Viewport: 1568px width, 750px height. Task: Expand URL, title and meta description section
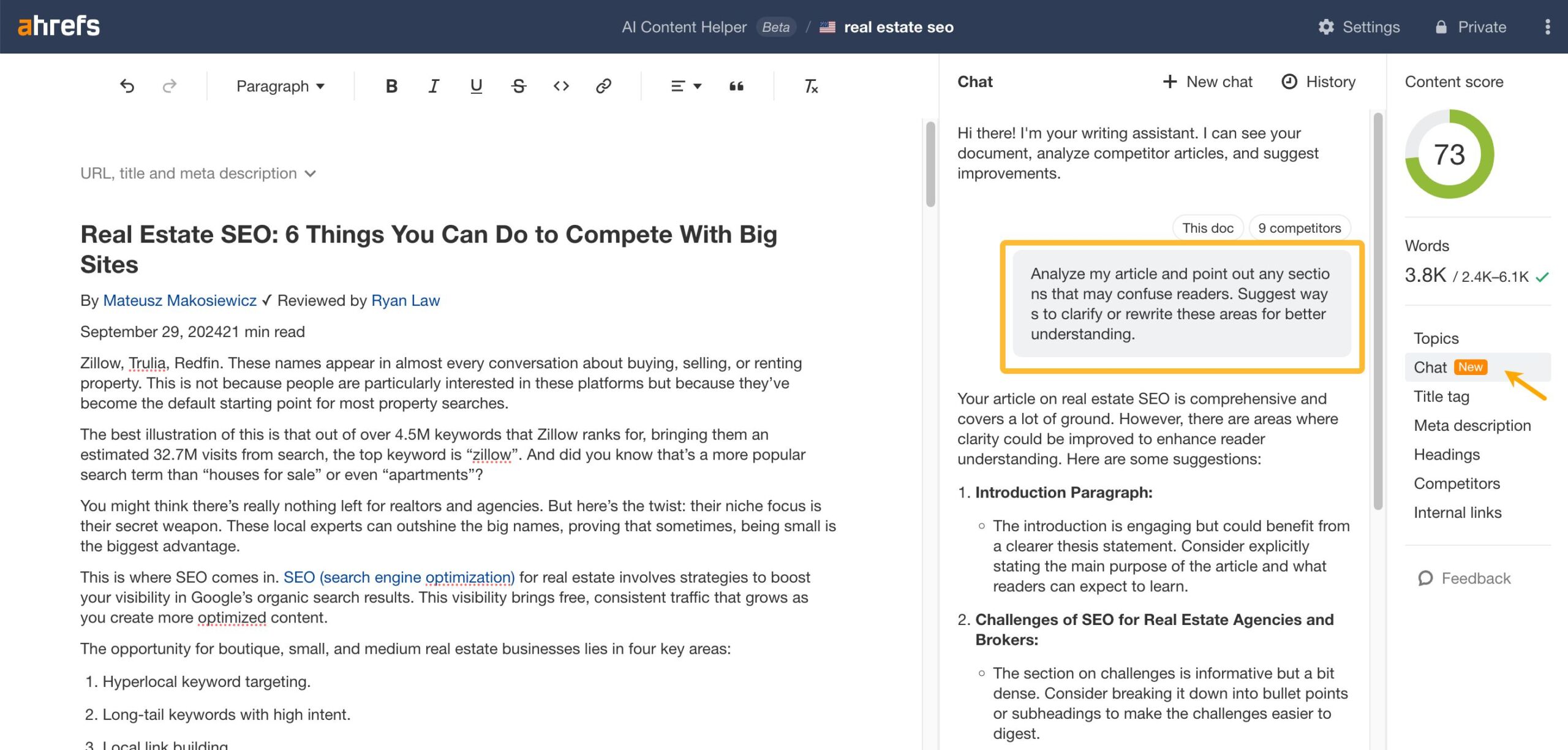pos(197,173)
